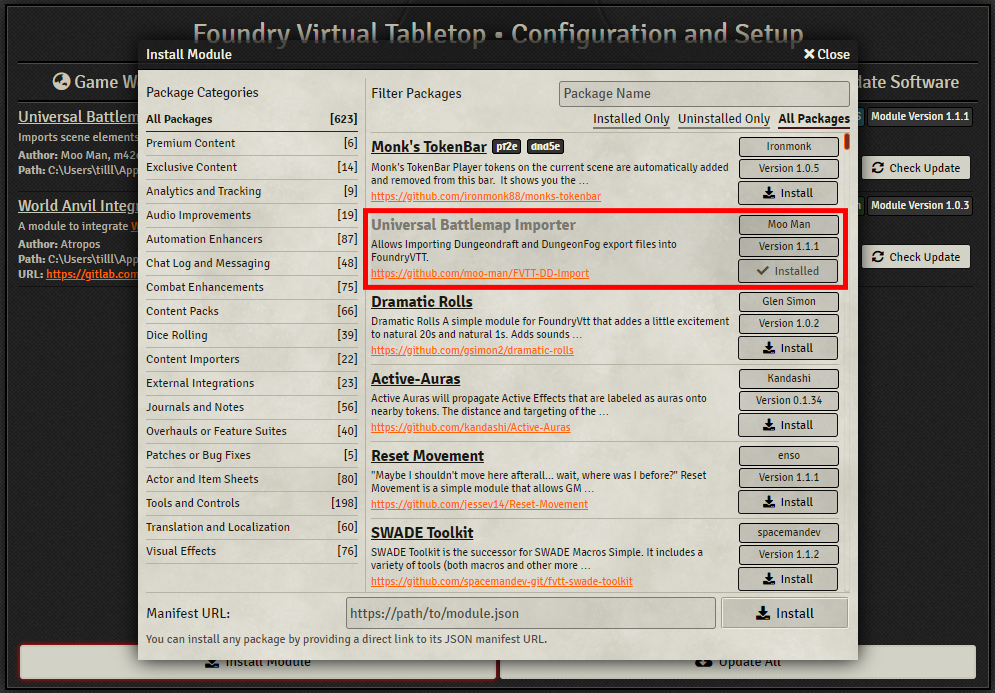Open Patches or Bug Fixes category

click(251, 456)
